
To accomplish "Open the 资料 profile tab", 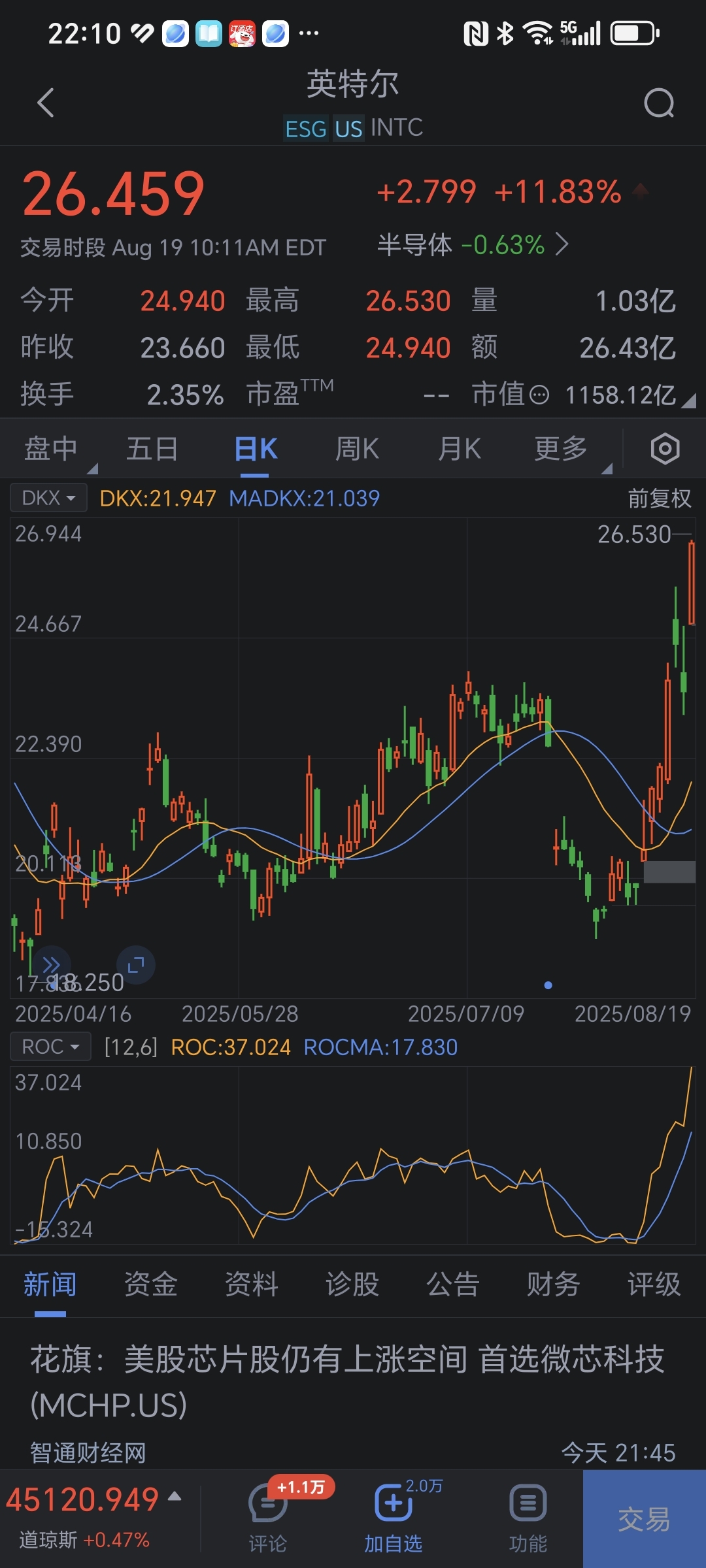I will point(252,1284).
